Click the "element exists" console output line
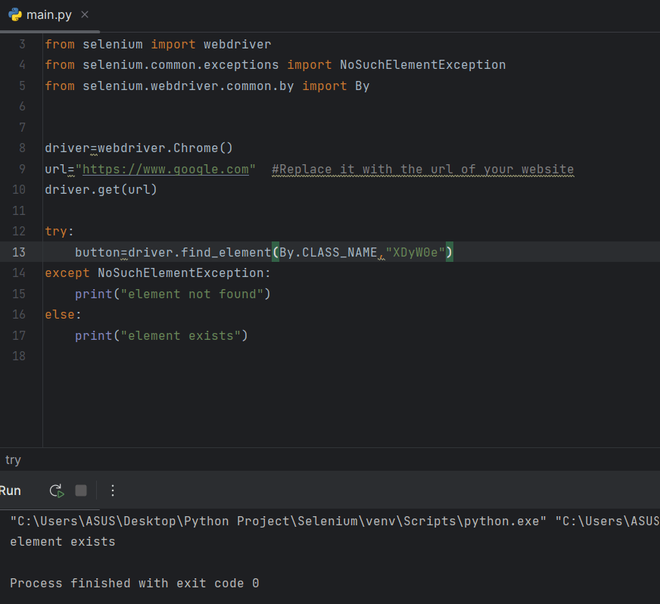Image resolution: width=660 pixels, height=604 pixels. tap(63, 542)
